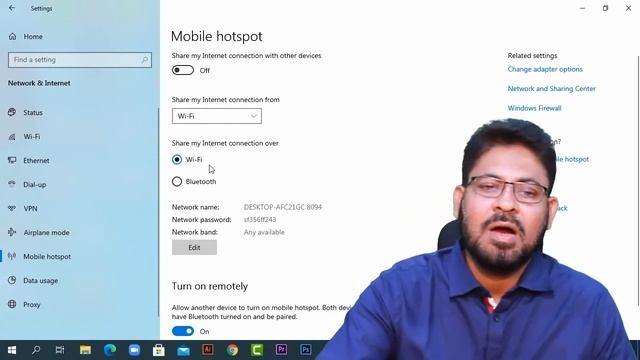Click the Status globe icon in sidebar
The width and height of the screenshot is (640, 360).
pos(12,112)
